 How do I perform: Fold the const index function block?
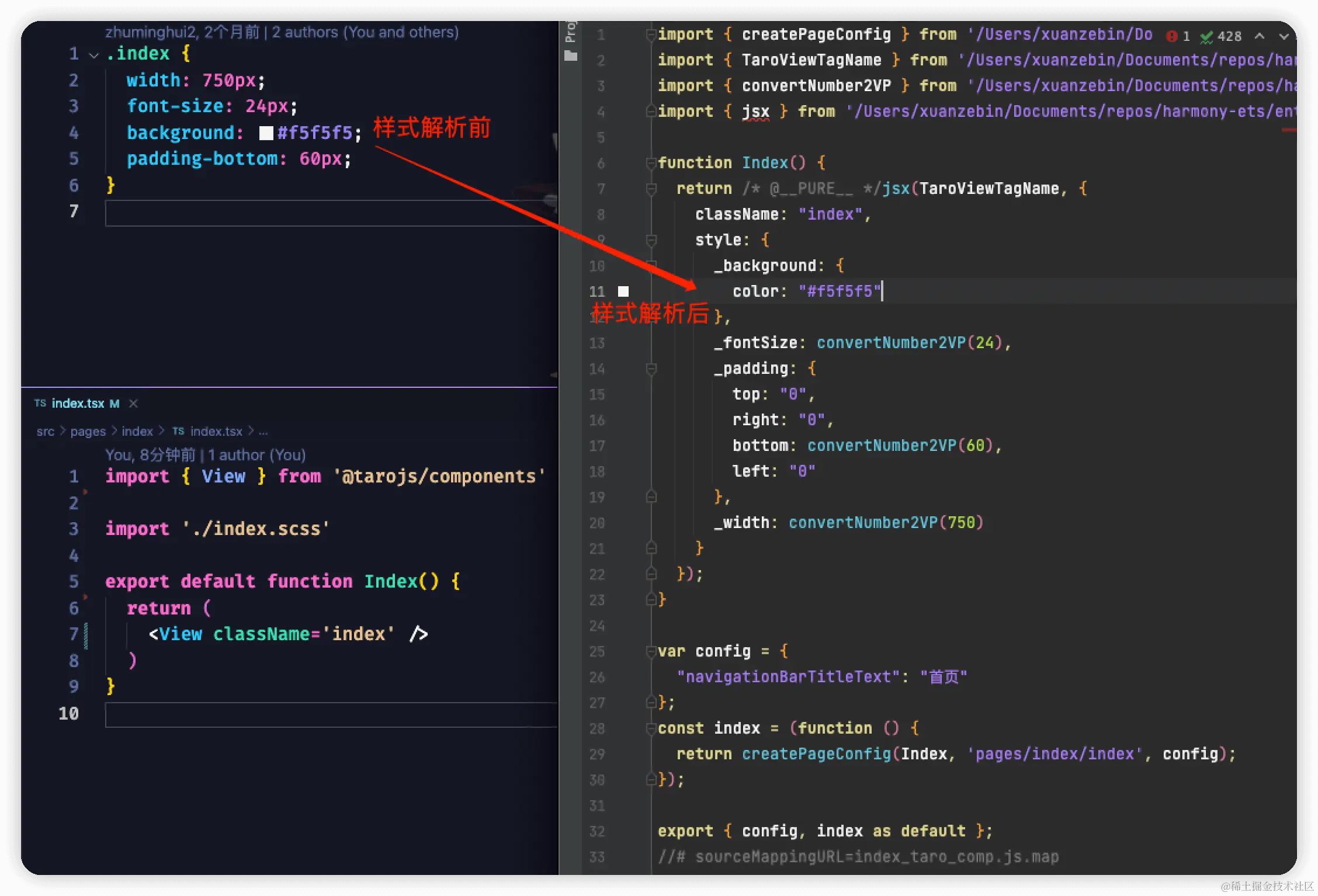tap(651, 728)
